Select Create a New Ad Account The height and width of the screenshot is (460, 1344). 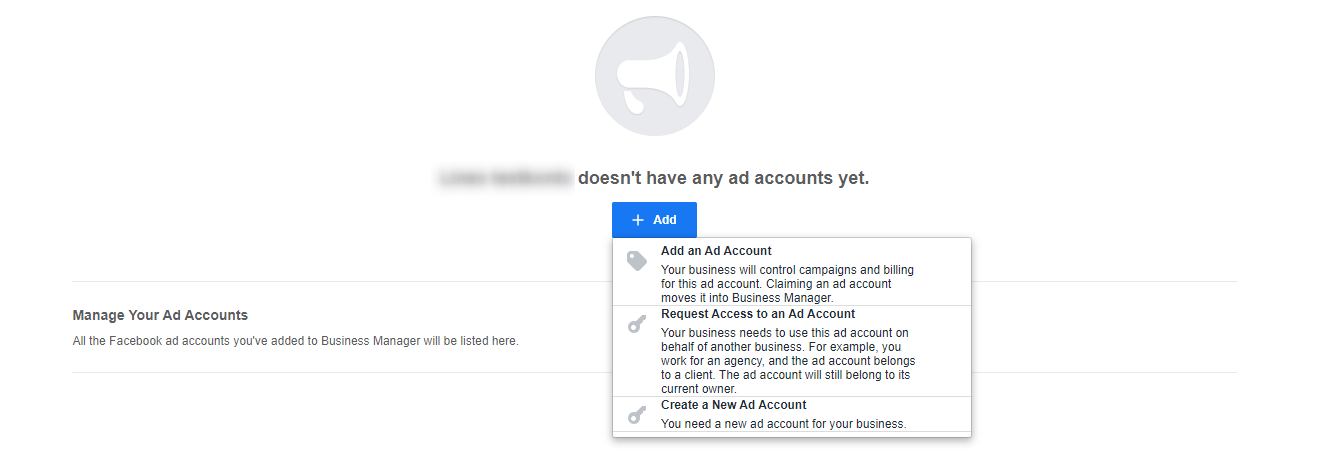(x=792, y=414)
